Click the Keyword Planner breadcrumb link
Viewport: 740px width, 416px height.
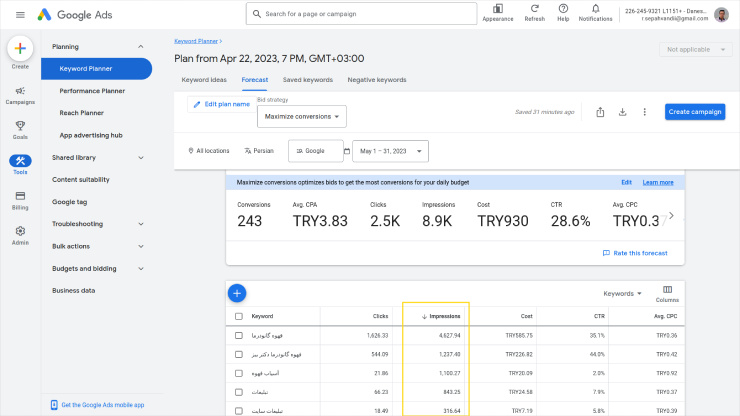[x=196, y=41]
